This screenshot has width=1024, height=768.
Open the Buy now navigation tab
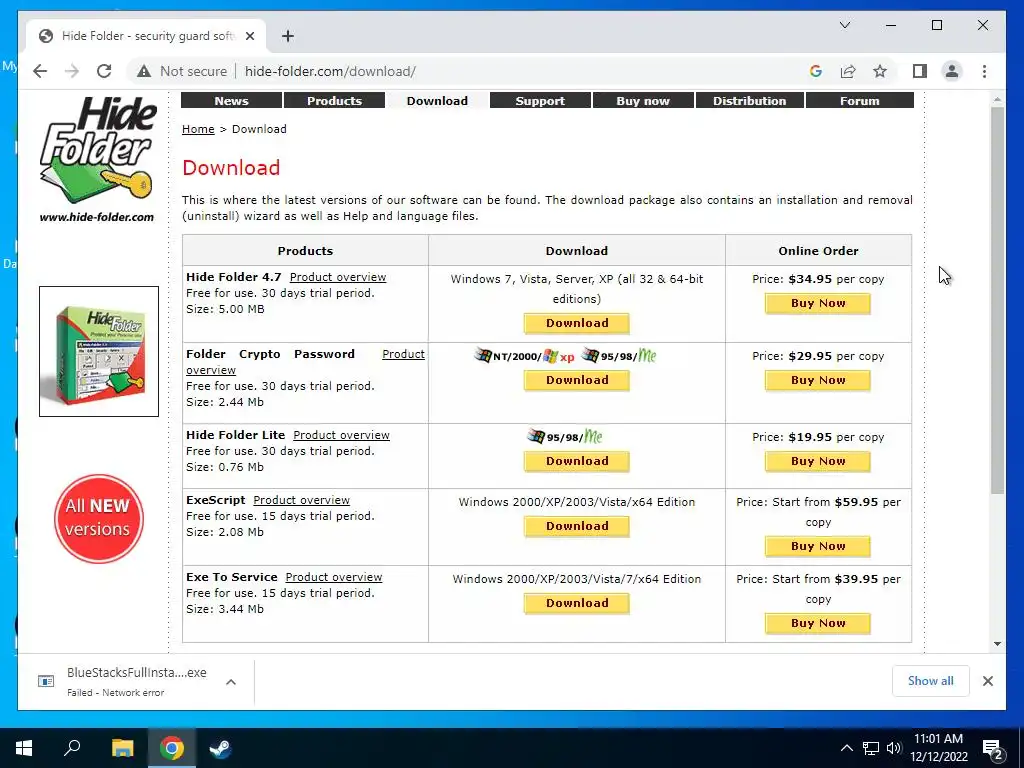coord(643,101)
